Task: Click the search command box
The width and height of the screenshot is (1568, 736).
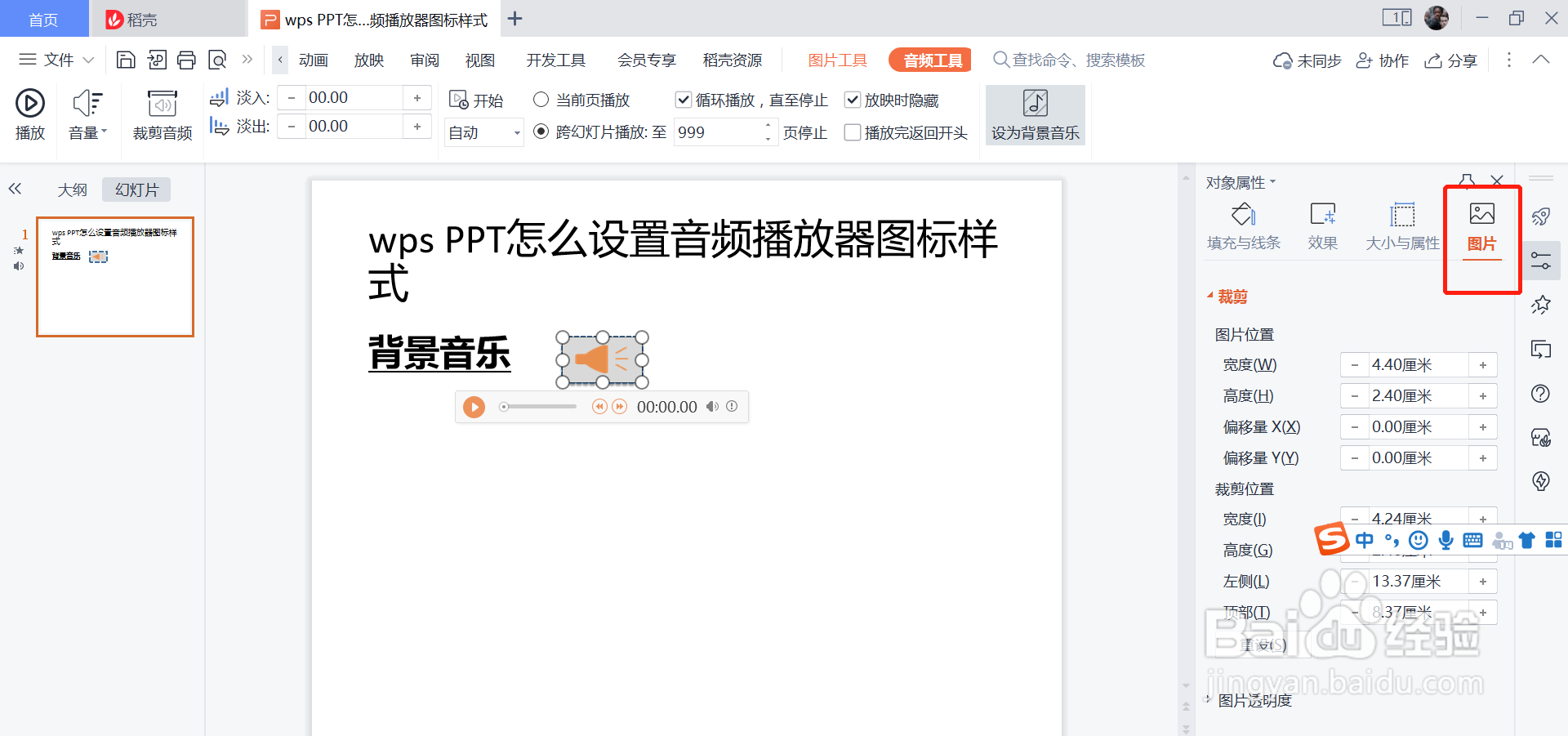Action: pyautogui.click(x=1070, y=60)
